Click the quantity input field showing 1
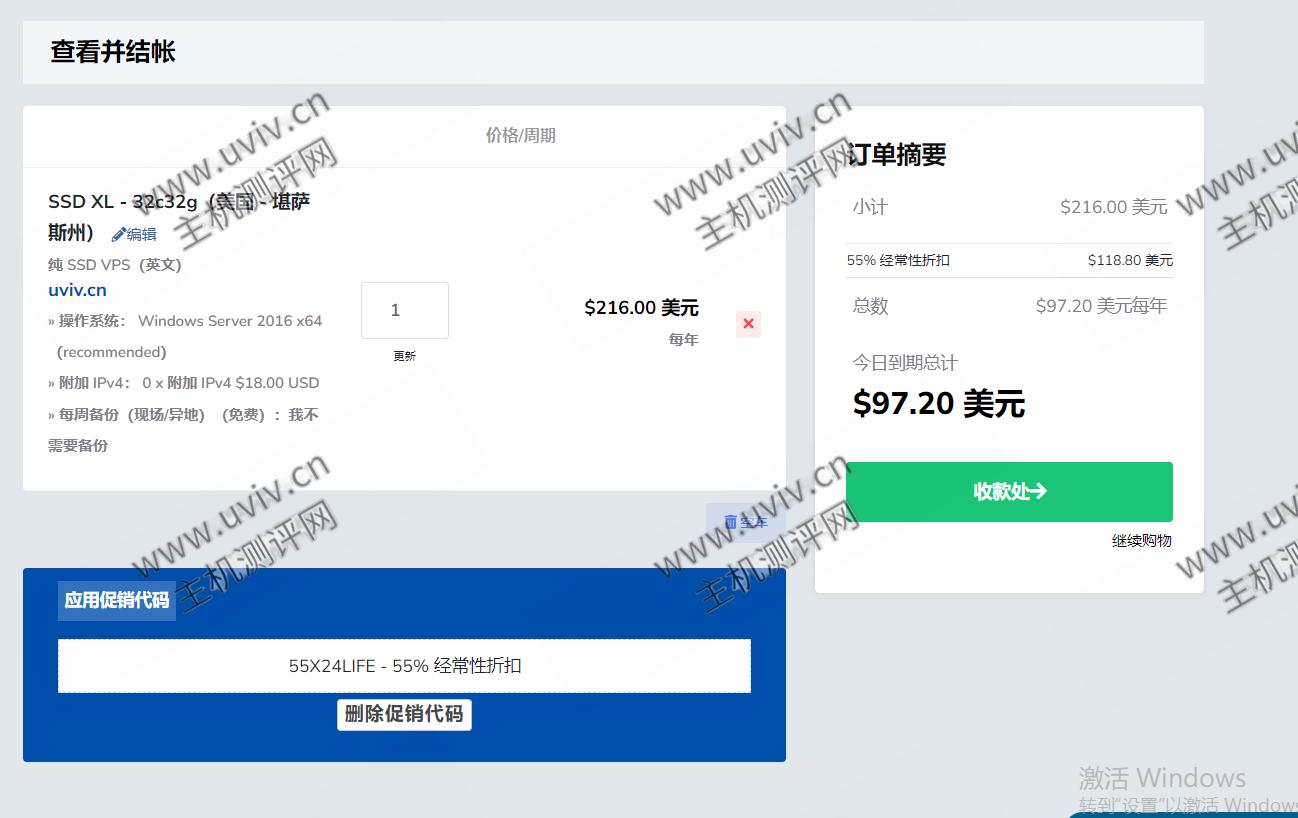Image resolution: width=1298 pixels, height=818 pixels. tap(404, 310)
